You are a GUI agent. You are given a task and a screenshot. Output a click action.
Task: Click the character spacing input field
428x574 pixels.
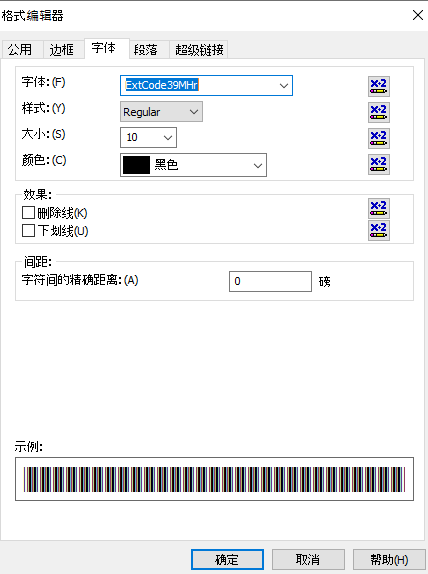tap(270, 281)
